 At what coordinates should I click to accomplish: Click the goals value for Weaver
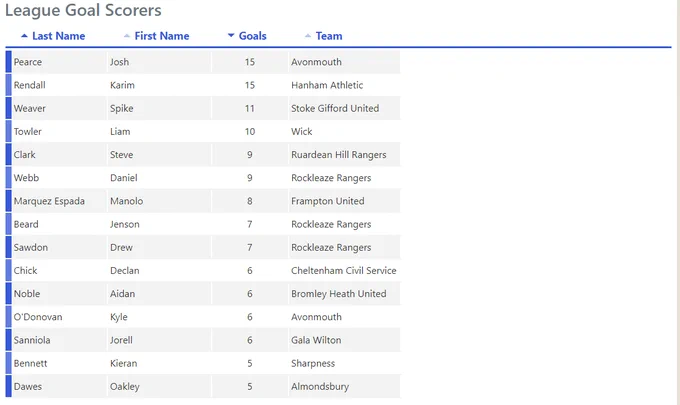(249, 108)
